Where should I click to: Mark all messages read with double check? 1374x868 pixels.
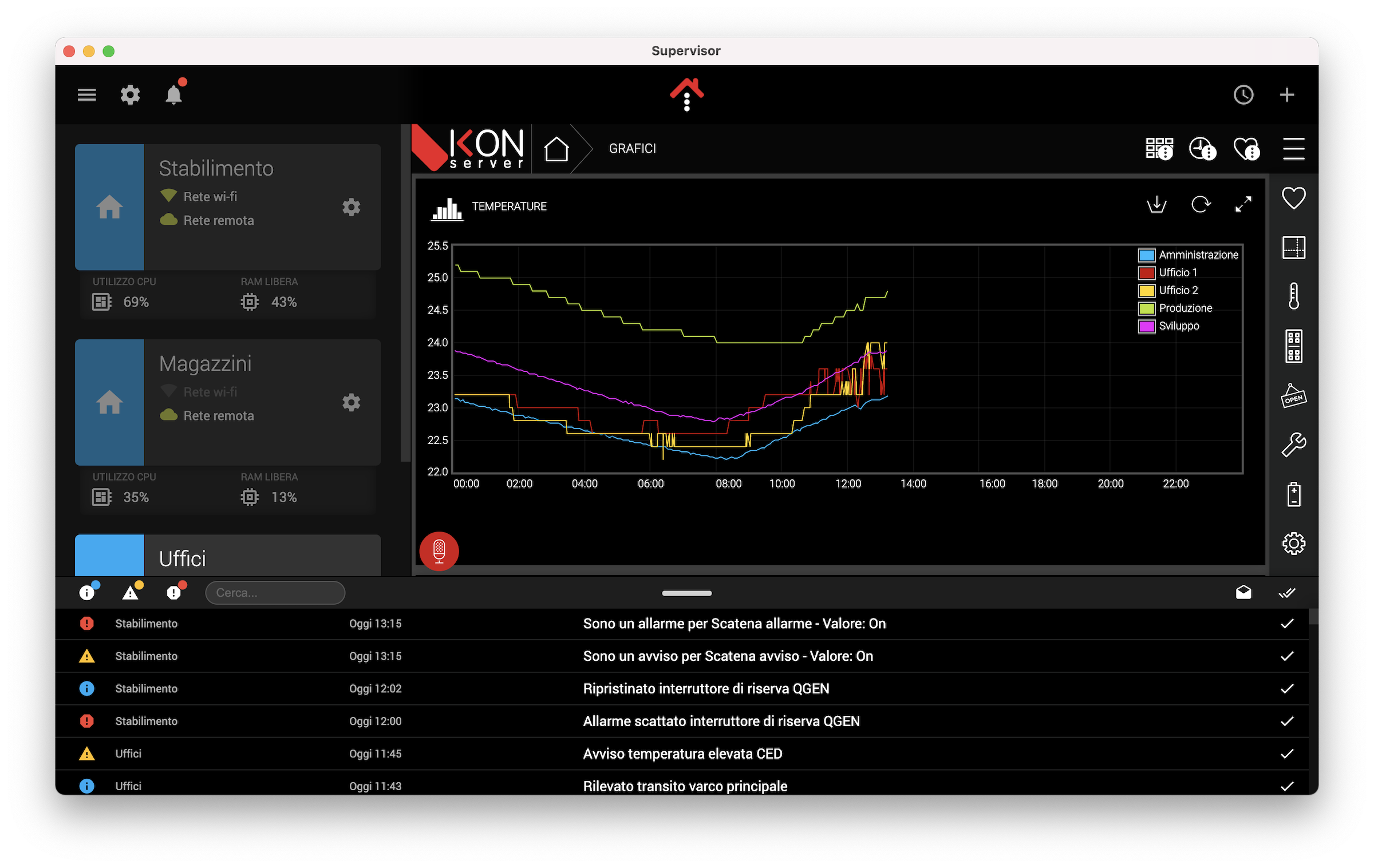click(x=1287, y=593)
